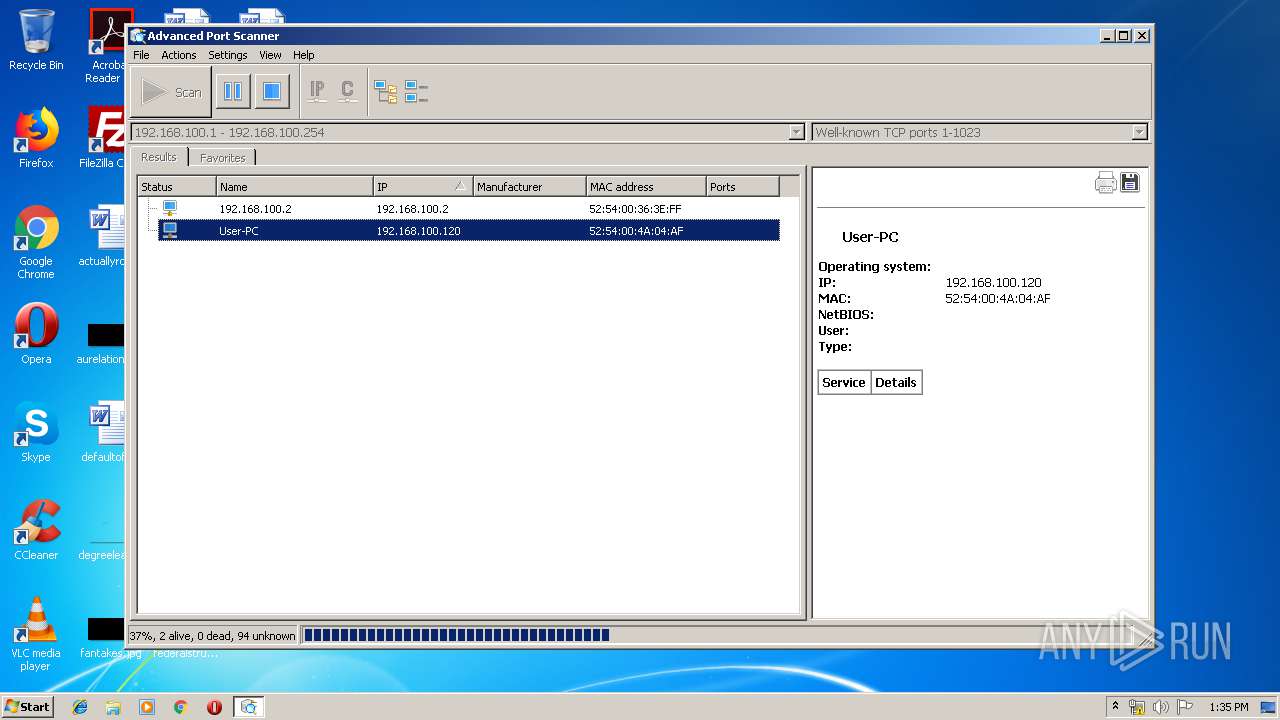This screenshot has width=1280, height=720.
Task: Open the File menu
Action: point(141,55)
